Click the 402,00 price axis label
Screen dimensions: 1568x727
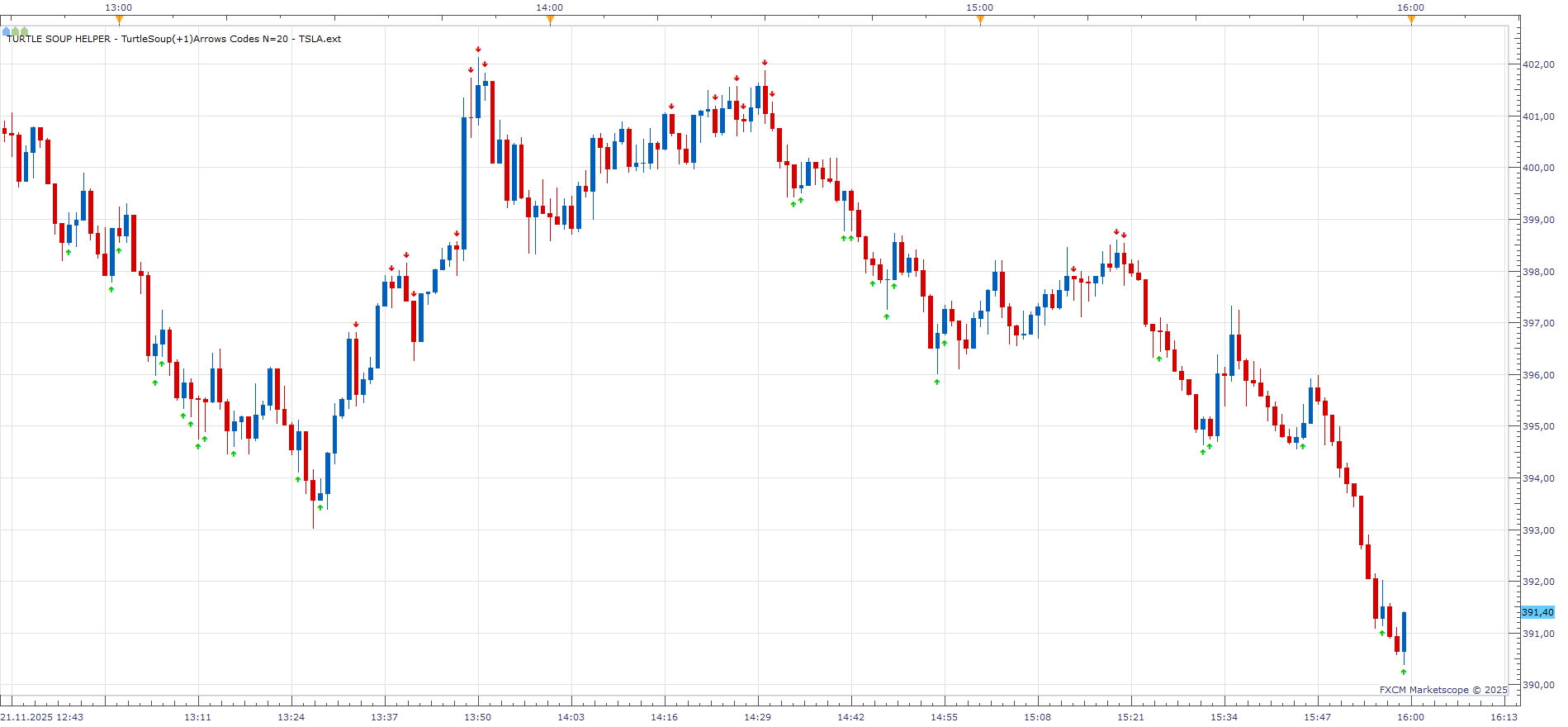(x=1538, y=64)
